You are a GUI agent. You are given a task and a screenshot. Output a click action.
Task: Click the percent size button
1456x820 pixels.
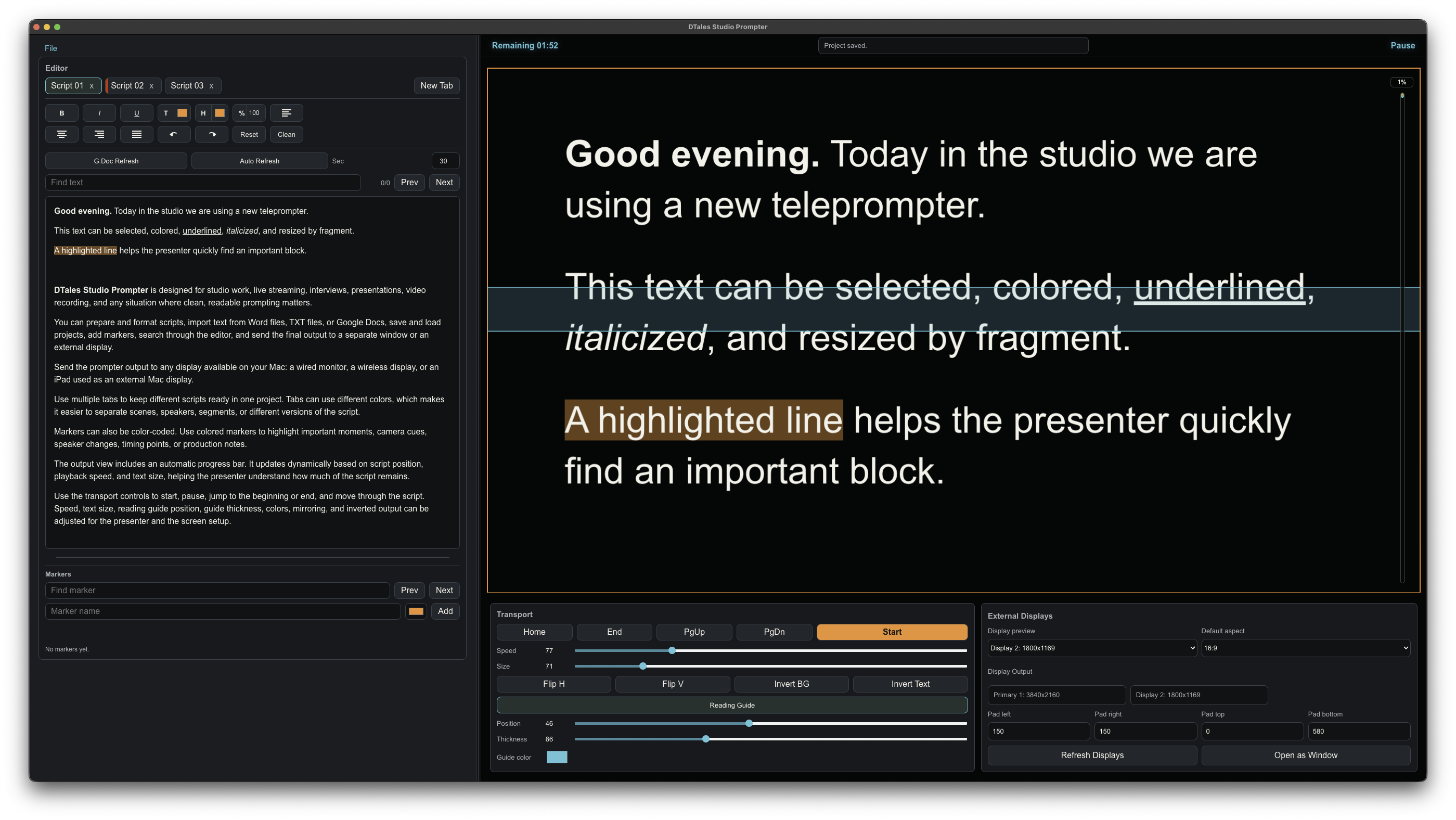tap(241, 113)
